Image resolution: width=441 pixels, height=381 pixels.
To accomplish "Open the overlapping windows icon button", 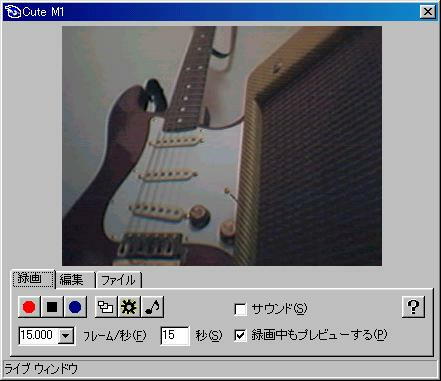I will click(x=106, y=307).
